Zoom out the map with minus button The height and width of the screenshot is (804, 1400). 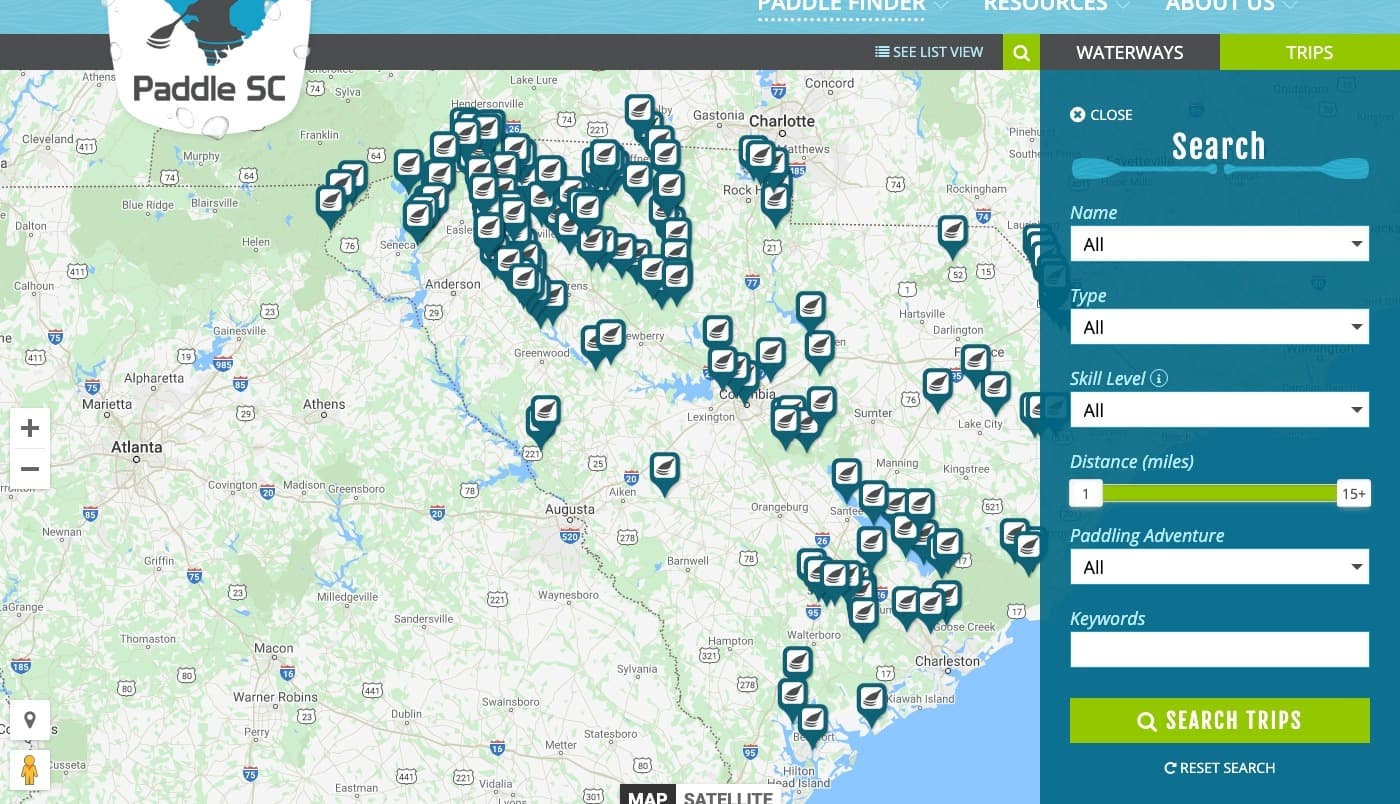coord(30,469)
